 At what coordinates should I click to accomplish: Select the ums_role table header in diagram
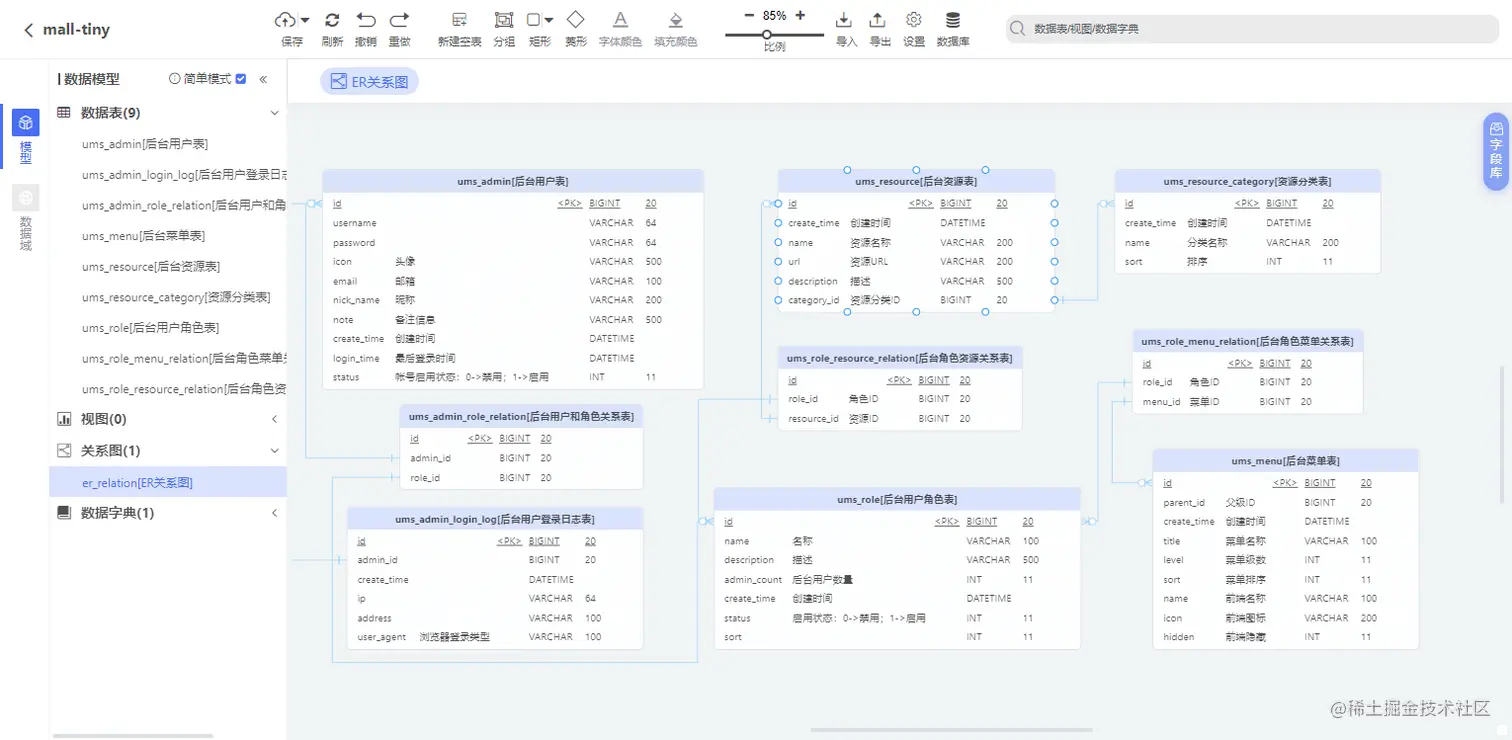897,499
